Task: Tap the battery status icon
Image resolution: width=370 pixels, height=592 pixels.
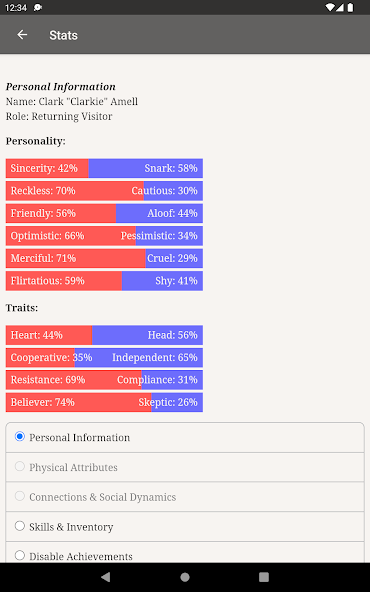Action: pyautogui.click(x=351, y=8)
